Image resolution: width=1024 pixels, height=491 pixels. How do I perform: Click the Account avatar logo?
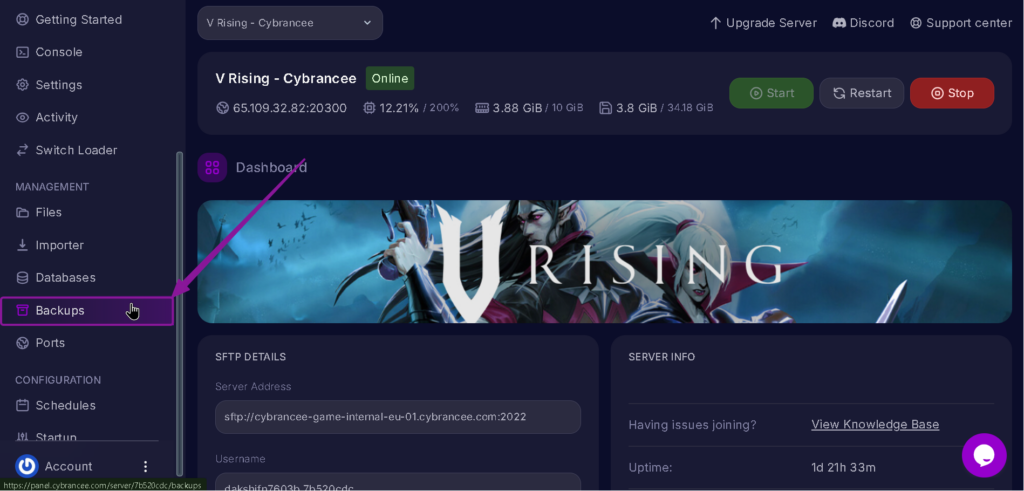[27, 466]
